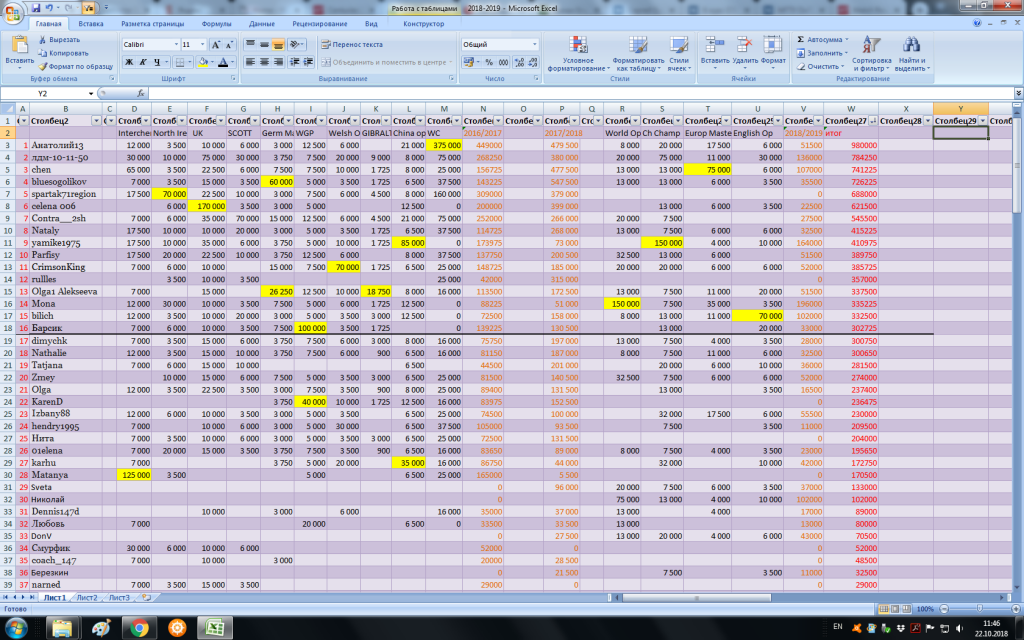Open the number format dropdown showing Общий
Viewport: 1024px width, 640px height.
[533, 44]
